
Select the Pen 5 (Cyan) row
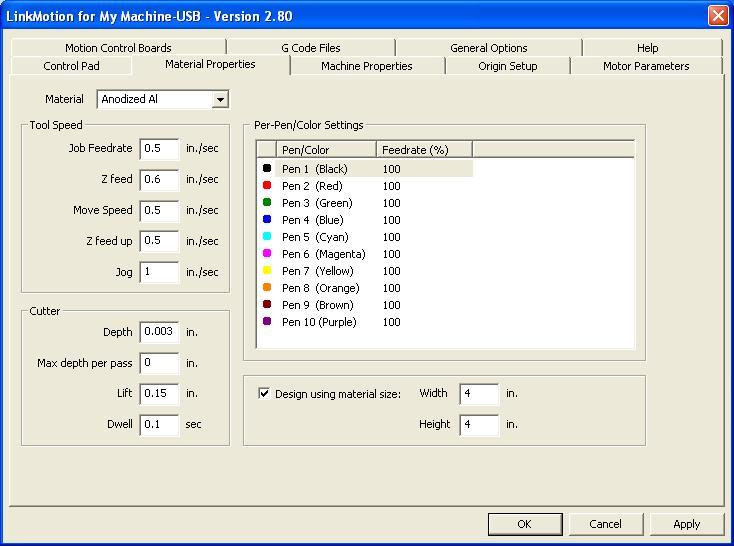(x=365, y=237)
